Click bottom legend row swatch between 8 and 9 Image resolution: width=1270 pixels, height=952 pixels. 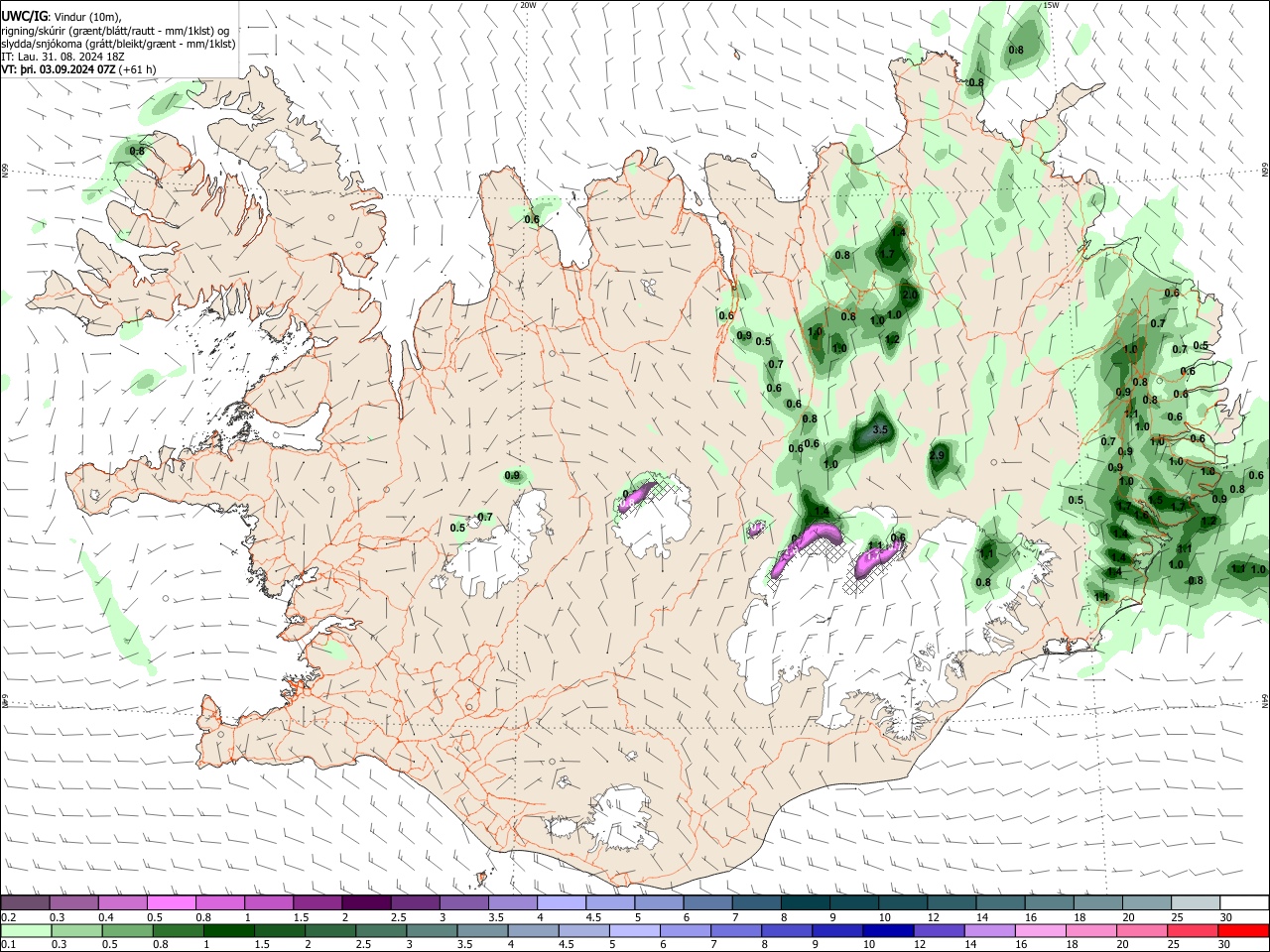pos(788,930)
